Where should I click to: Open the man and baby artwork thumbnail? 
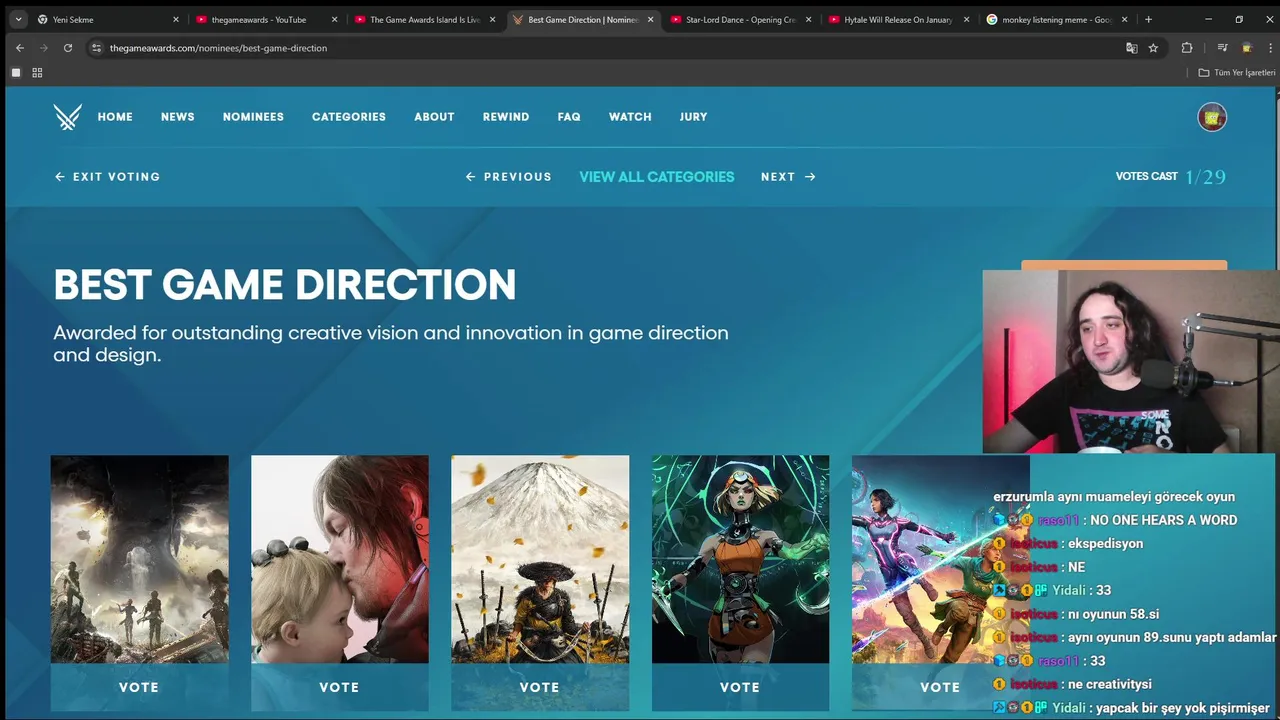coord(340,559)
